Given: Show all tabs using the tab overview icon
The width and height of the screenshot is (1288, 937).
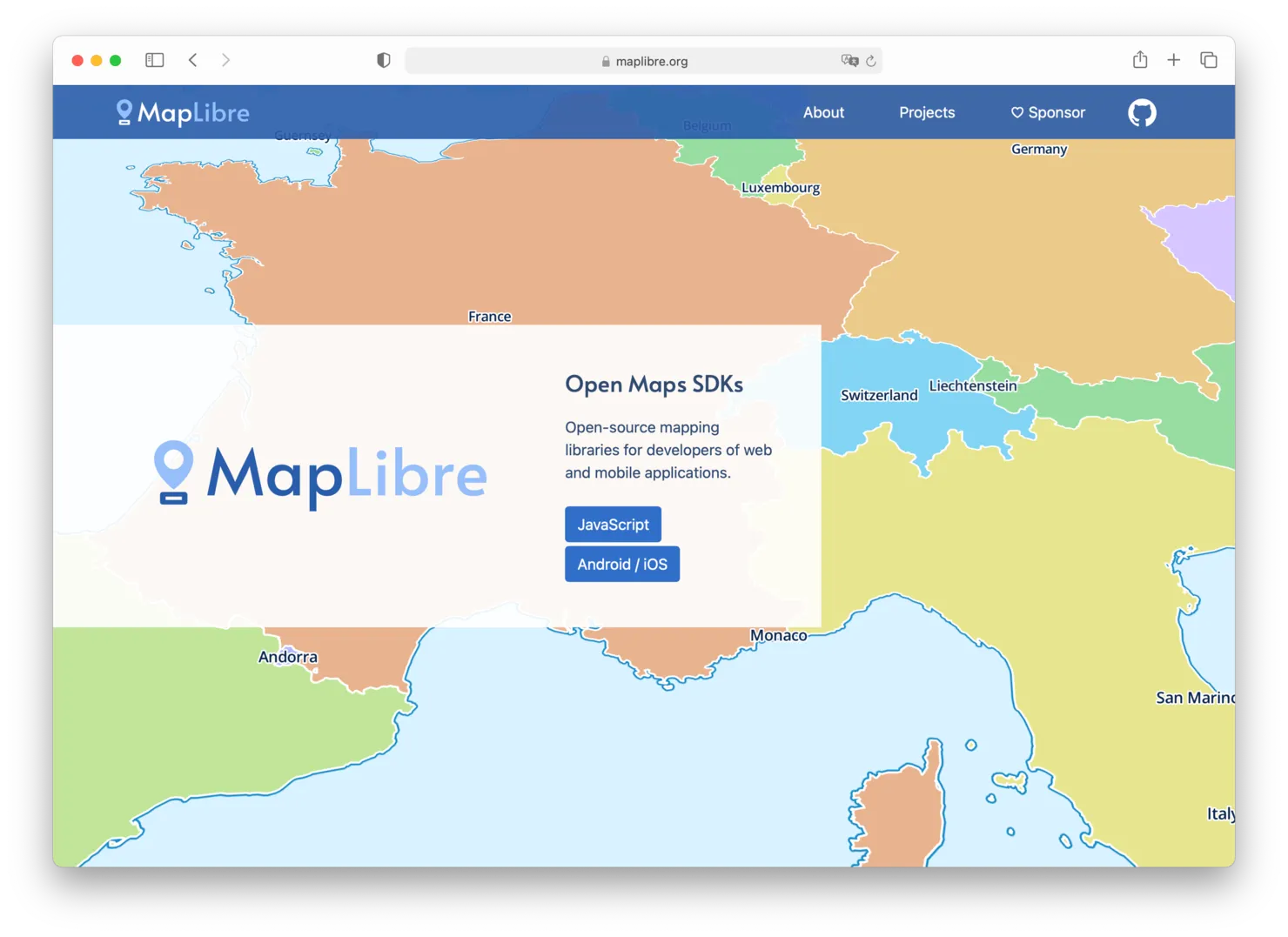Looking at the screenshot, I should (1209, 60).
